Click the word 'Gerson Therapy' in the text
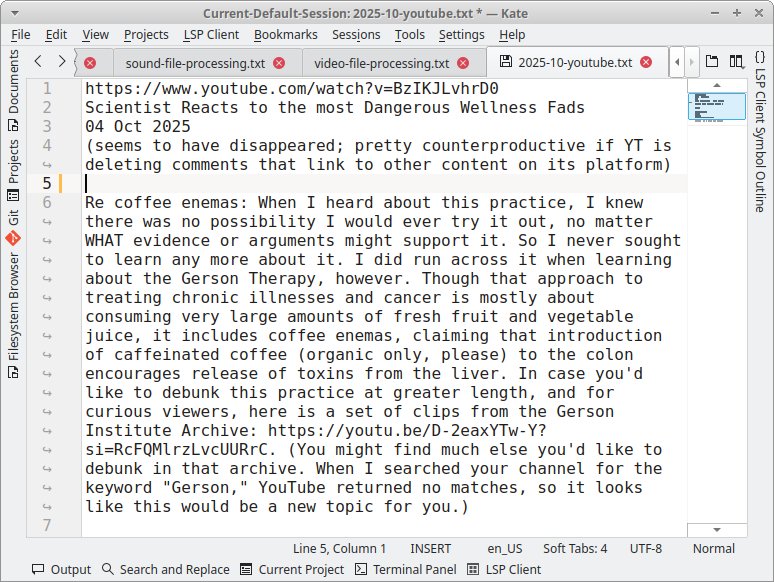 click(248, 278)
